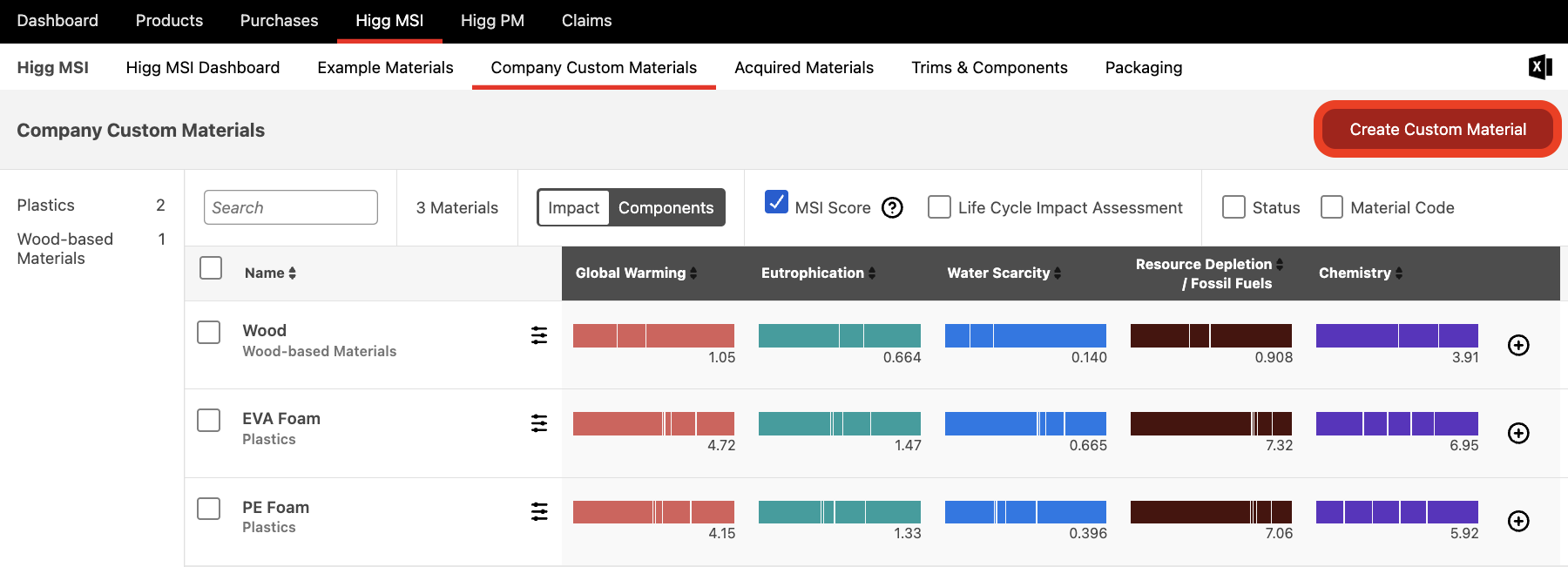Click PE Foam Chemistry purple bar
1568x567 pixels.
1397,511
